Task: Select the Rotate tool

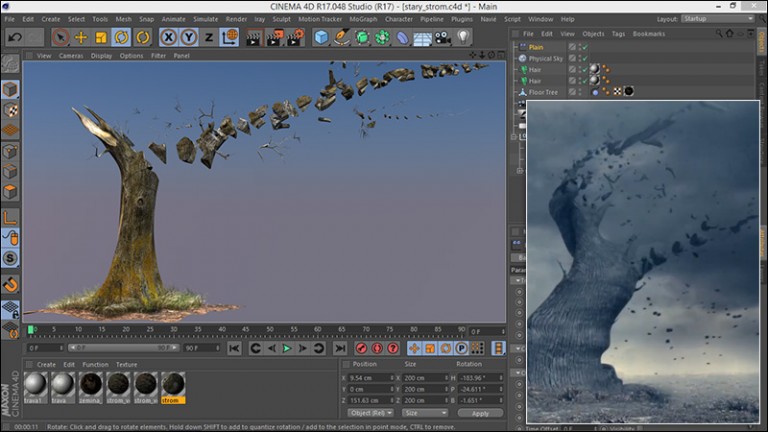Action: point(121,37)
